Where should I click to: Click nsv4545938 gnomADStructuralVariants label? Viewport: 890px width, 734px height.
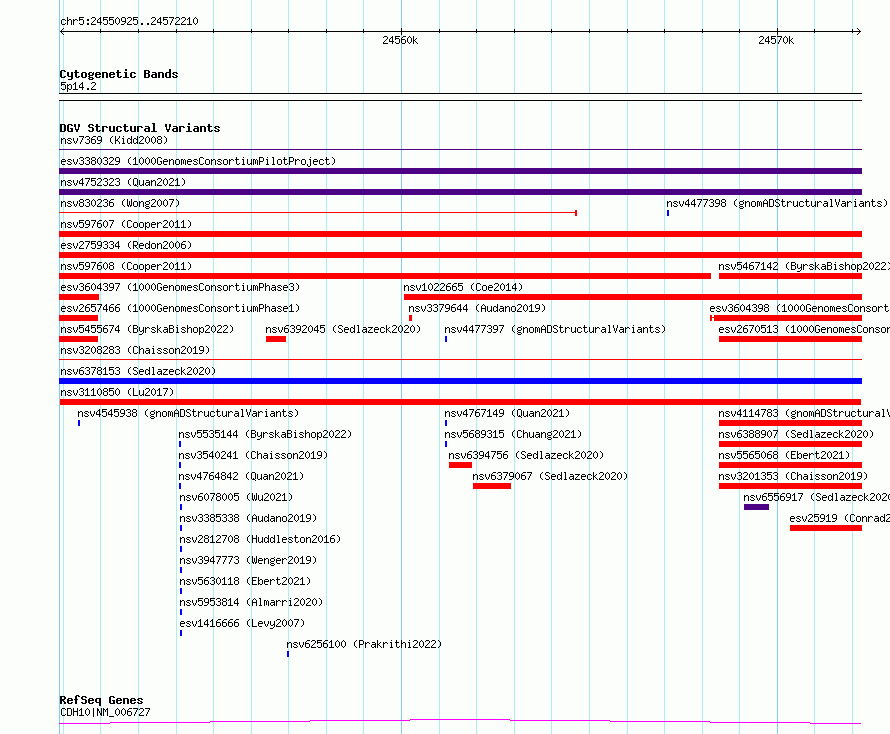tap(188, 413)
